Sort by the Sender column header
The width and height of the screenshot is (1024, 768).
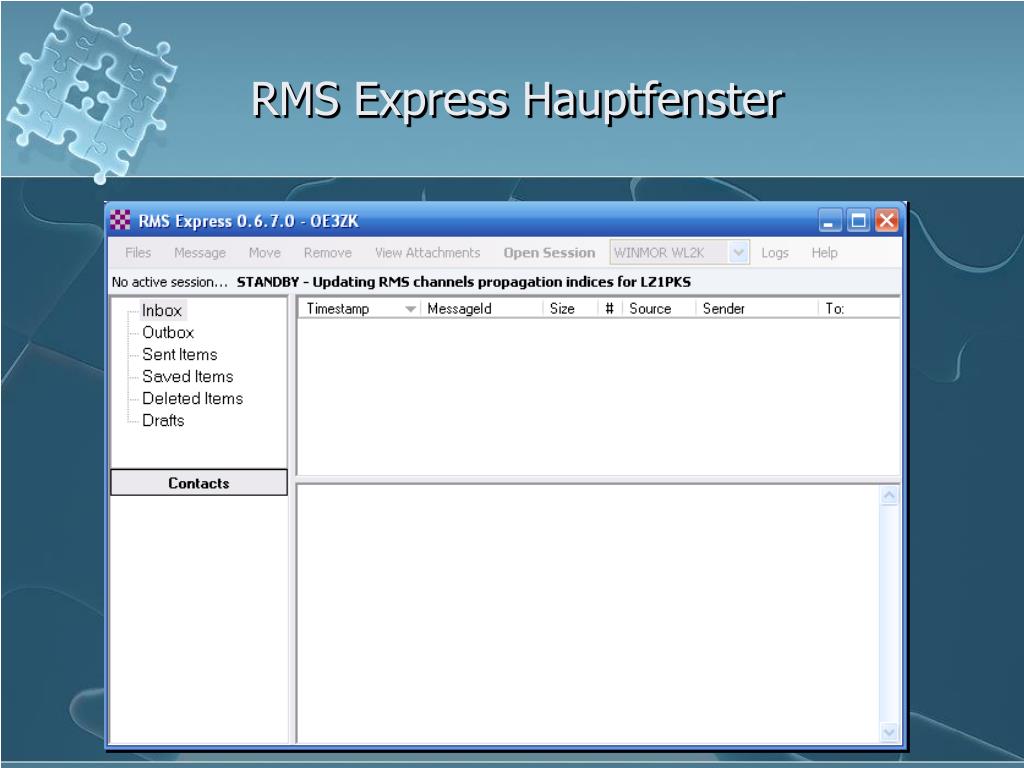(757, 309)
